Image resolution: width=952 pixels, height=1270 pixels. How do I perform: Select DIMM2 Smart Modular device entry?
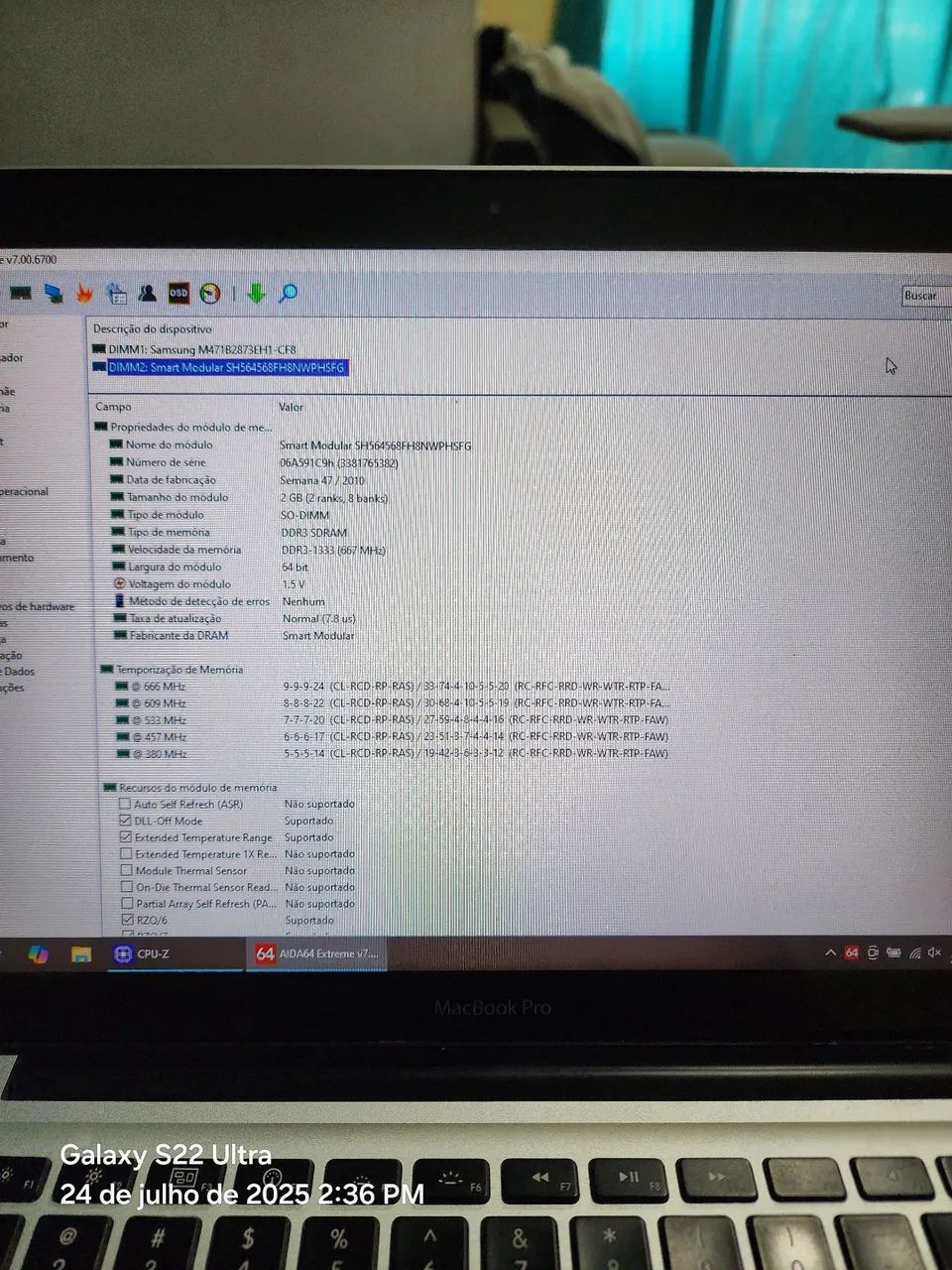click(227, 368)
